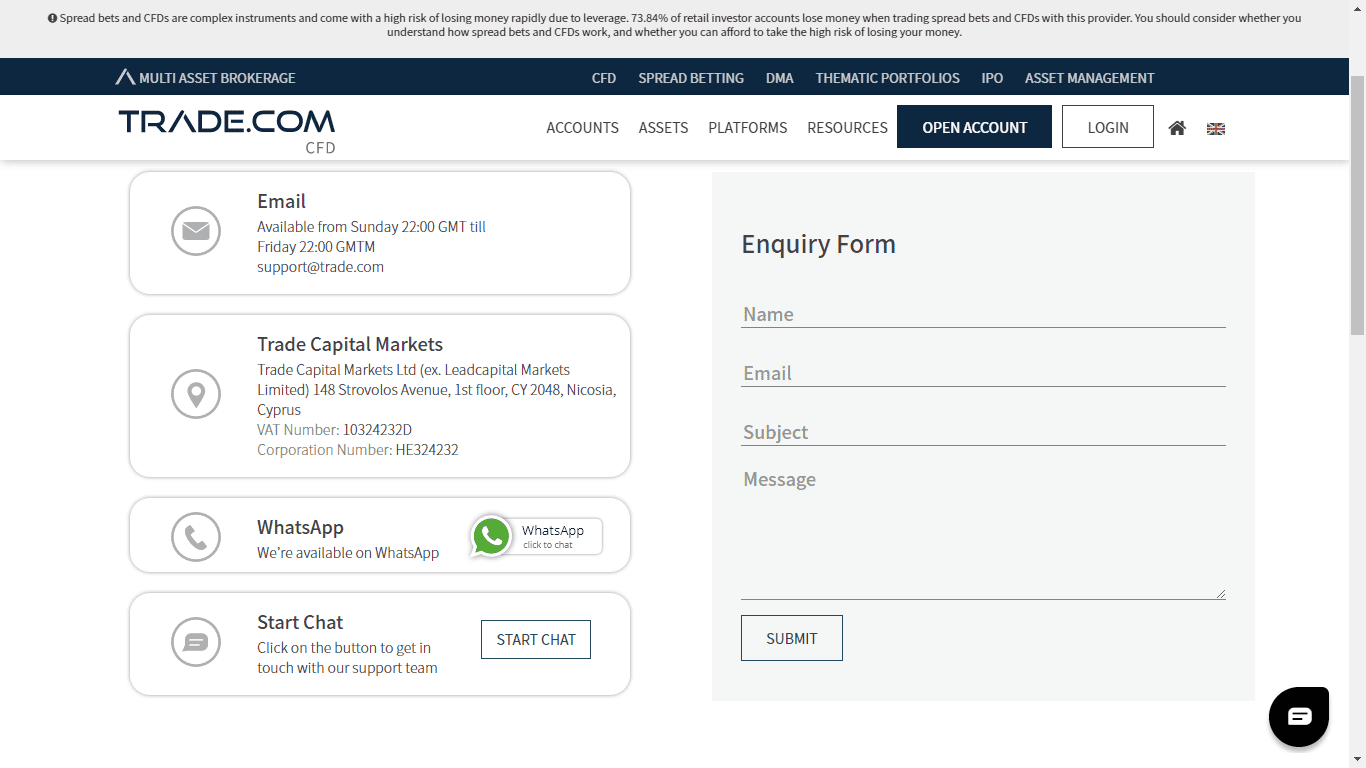Click the speech bubble icon in Start Chat card
The image size is (1366, 768).
196,642
